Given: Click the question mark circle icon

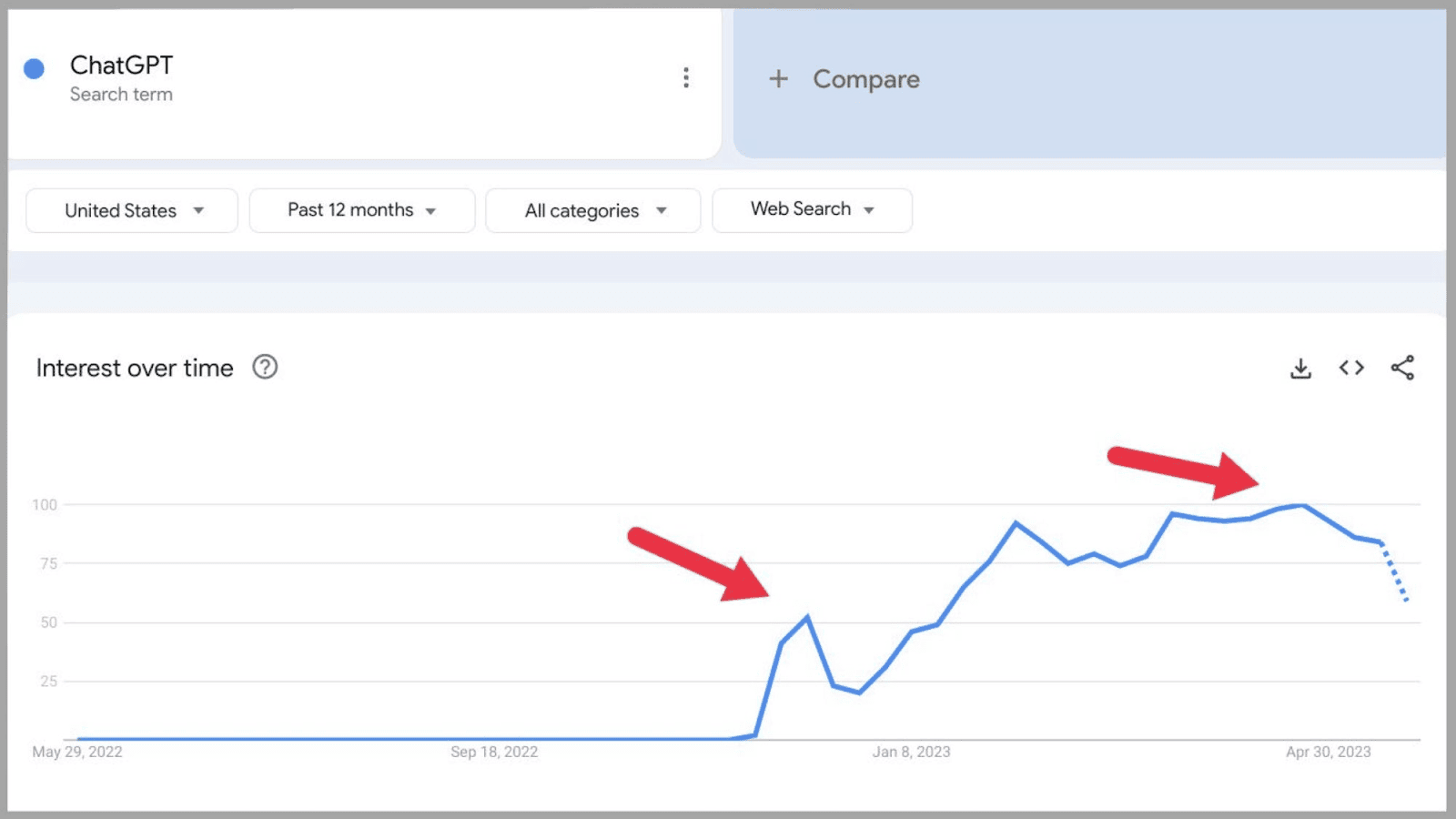Looking at the screenshot, I should click(264, 367).
